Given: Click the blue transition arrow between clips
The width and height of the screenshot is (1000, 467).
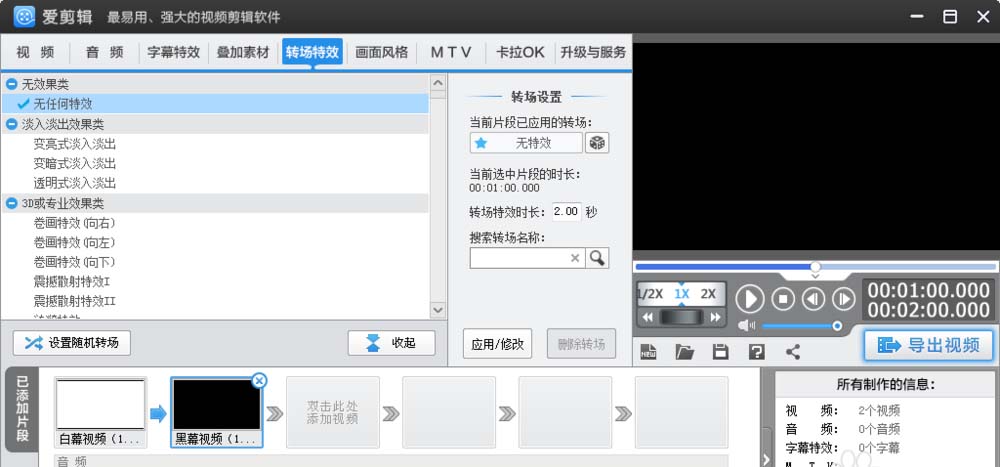Looking at the screenshot, I should click(x=158, y=414).
